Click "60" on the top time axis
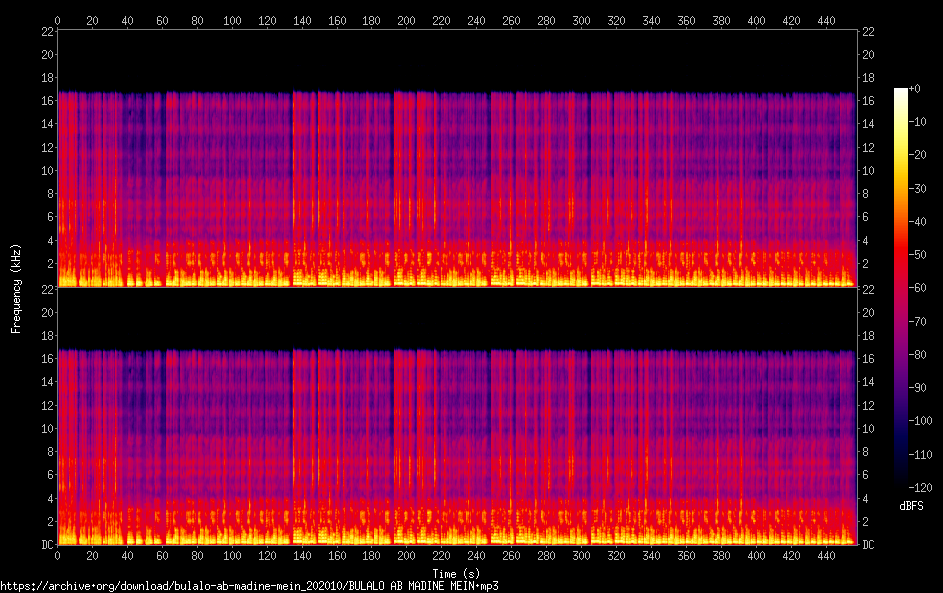943x593 pixels. point(162,20)
